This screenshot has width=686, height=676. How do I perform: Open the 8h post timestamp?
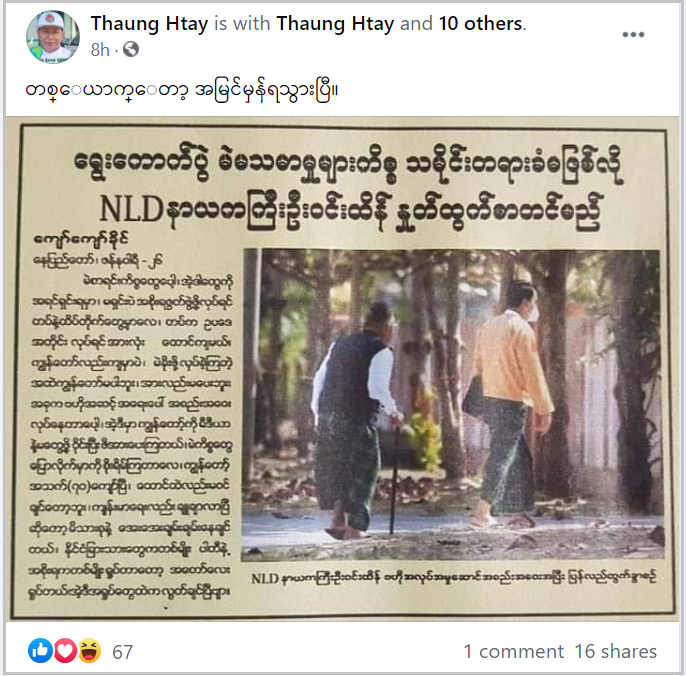(100, 50)
